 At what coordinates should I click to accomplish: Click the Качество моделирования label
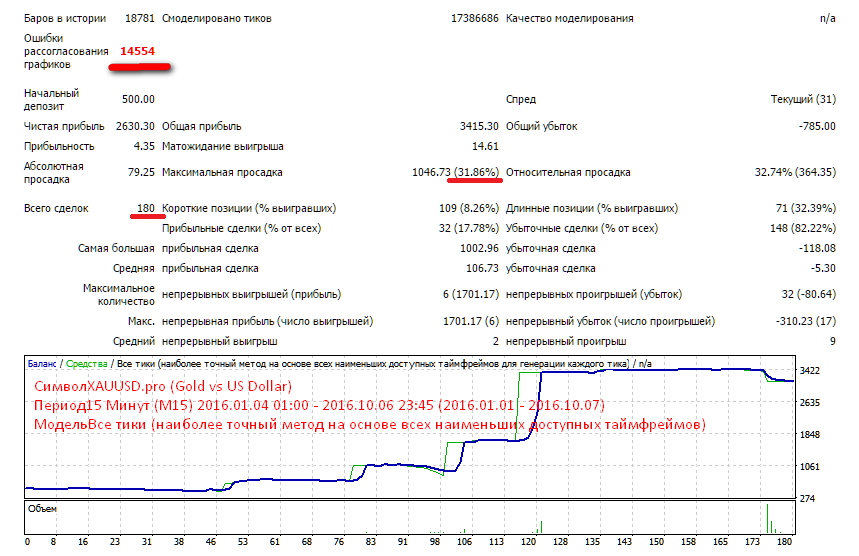[x=570, y=18]
